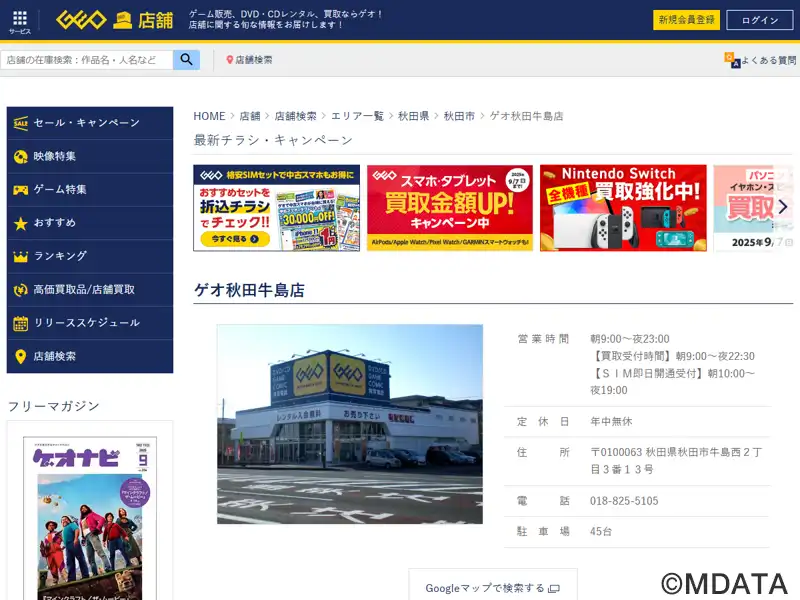
Task: Click the red map pin beside 店舗検索
Action: (x=230, y=60)
